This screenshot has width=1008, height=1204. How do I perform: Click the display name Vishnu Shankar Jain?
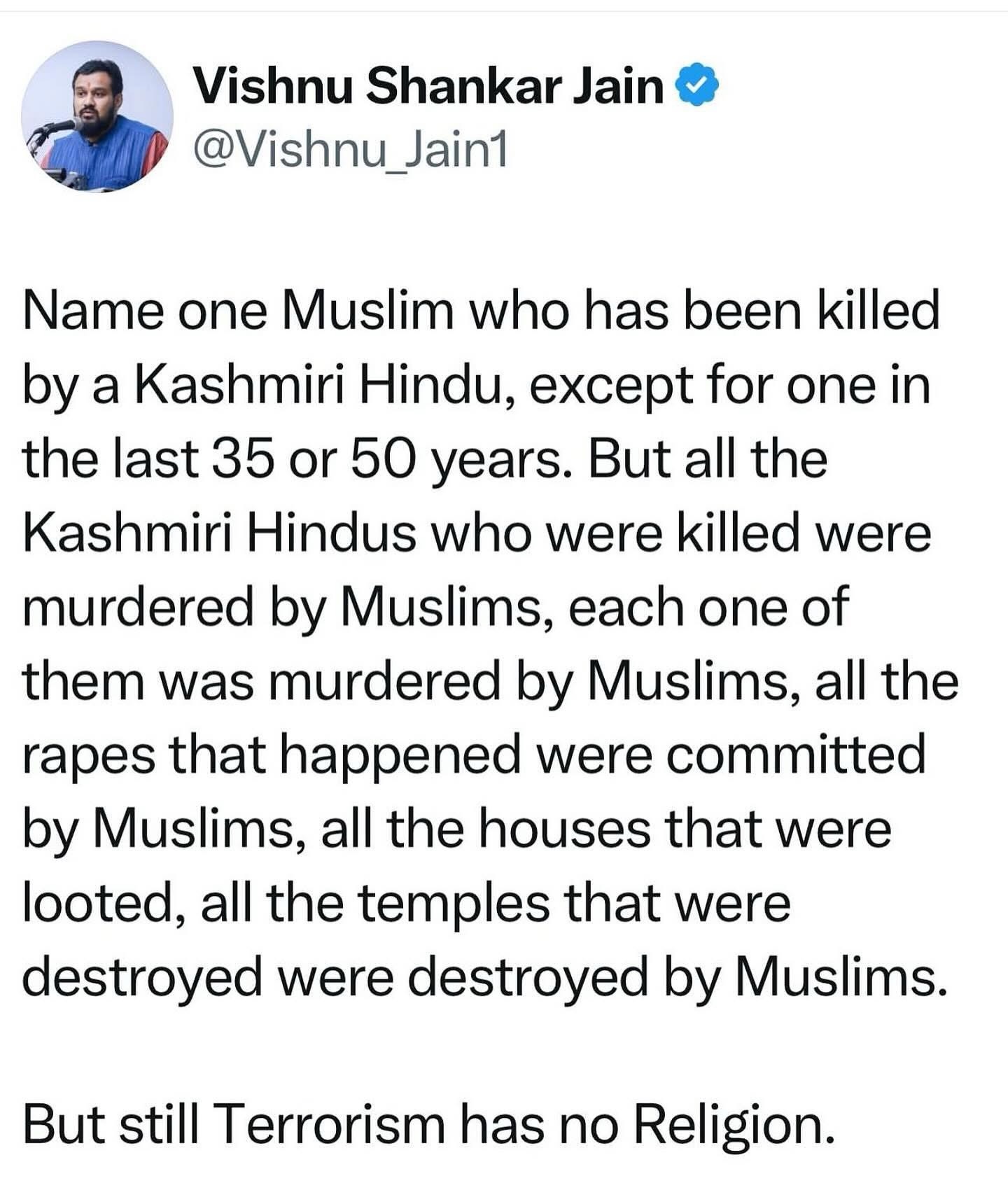428,86
